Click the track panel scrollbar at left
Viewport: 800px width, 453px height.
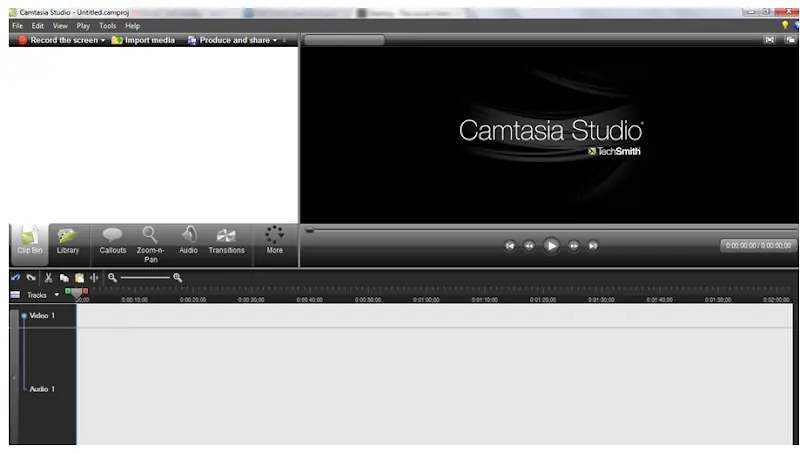(14, 376)
